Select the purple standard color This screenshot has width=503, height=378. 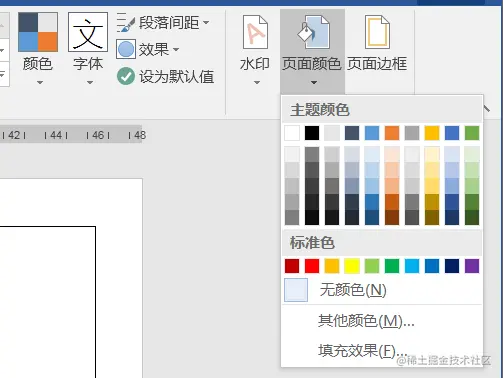coord(472,266)
